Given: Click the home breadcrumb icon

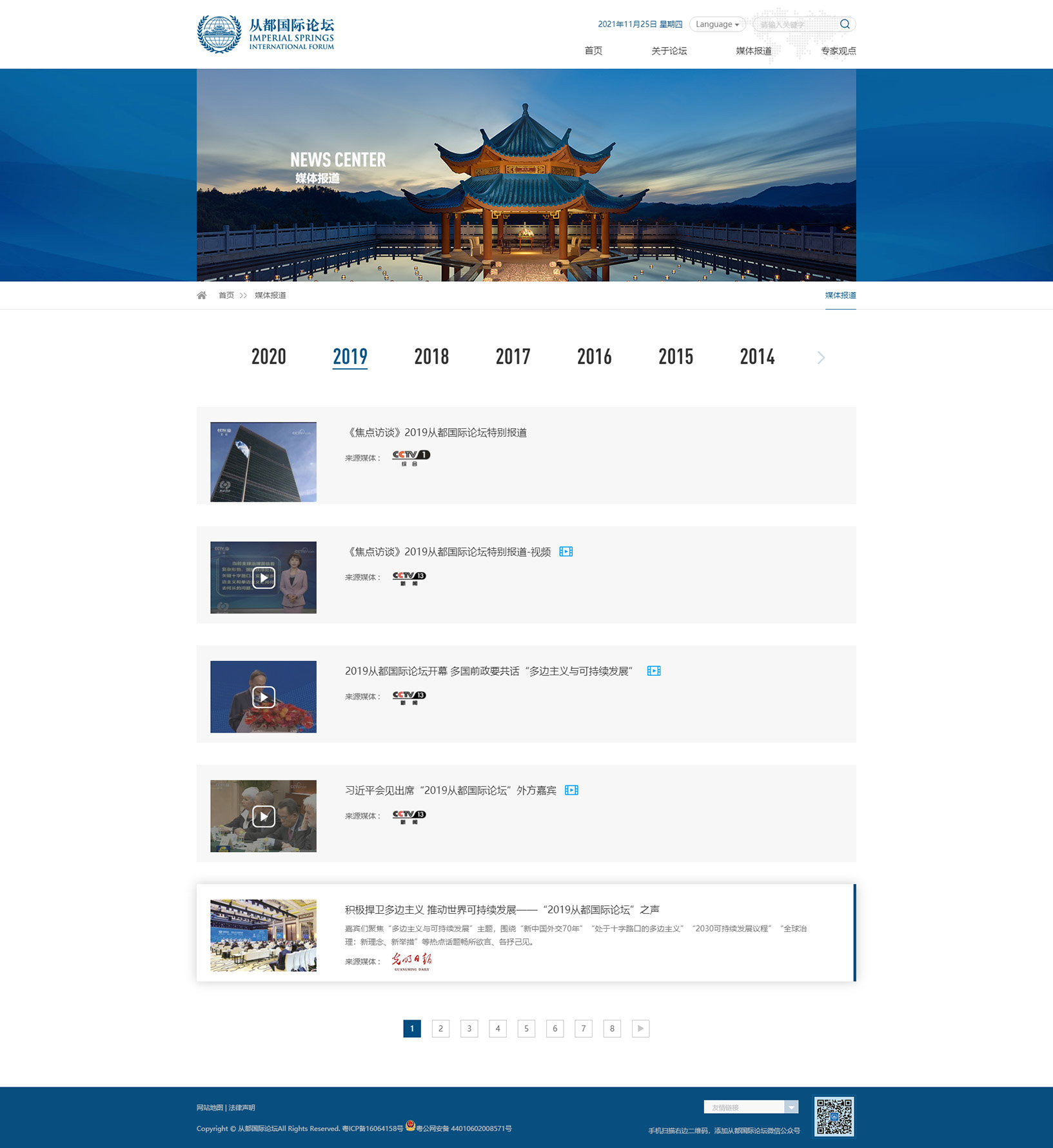Looking at the screenshot, I should pos(202,295).
